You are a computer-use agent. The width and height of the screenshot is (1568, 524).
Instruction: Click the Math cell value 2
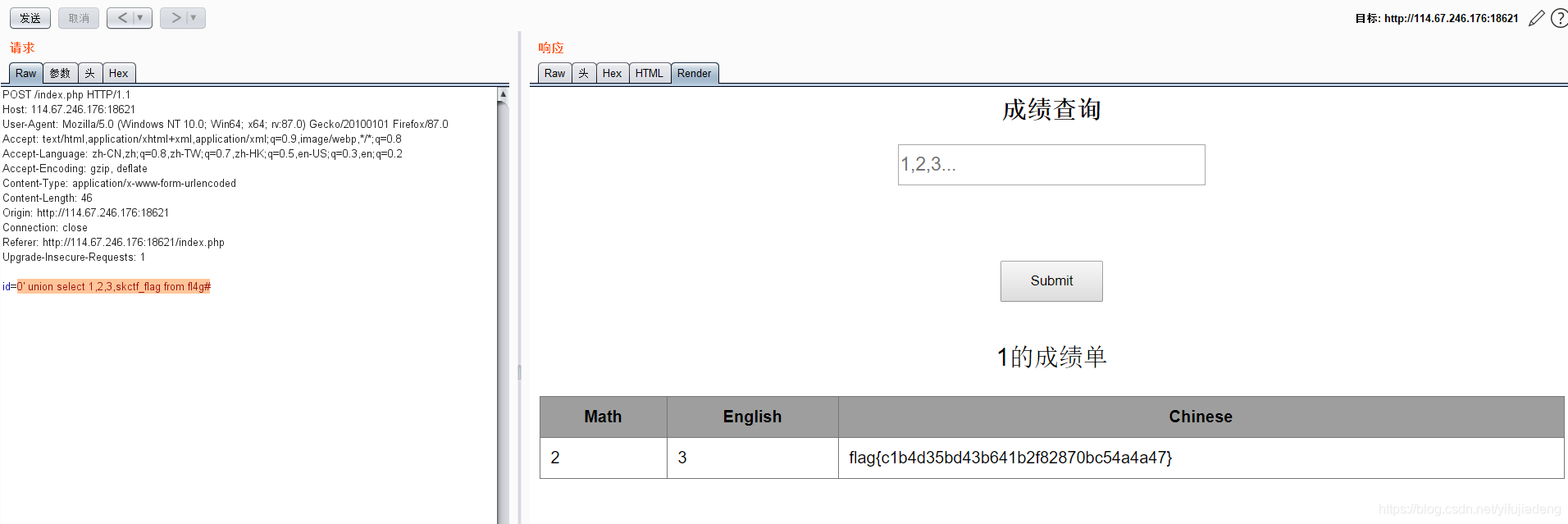click(x=603, y=458)
